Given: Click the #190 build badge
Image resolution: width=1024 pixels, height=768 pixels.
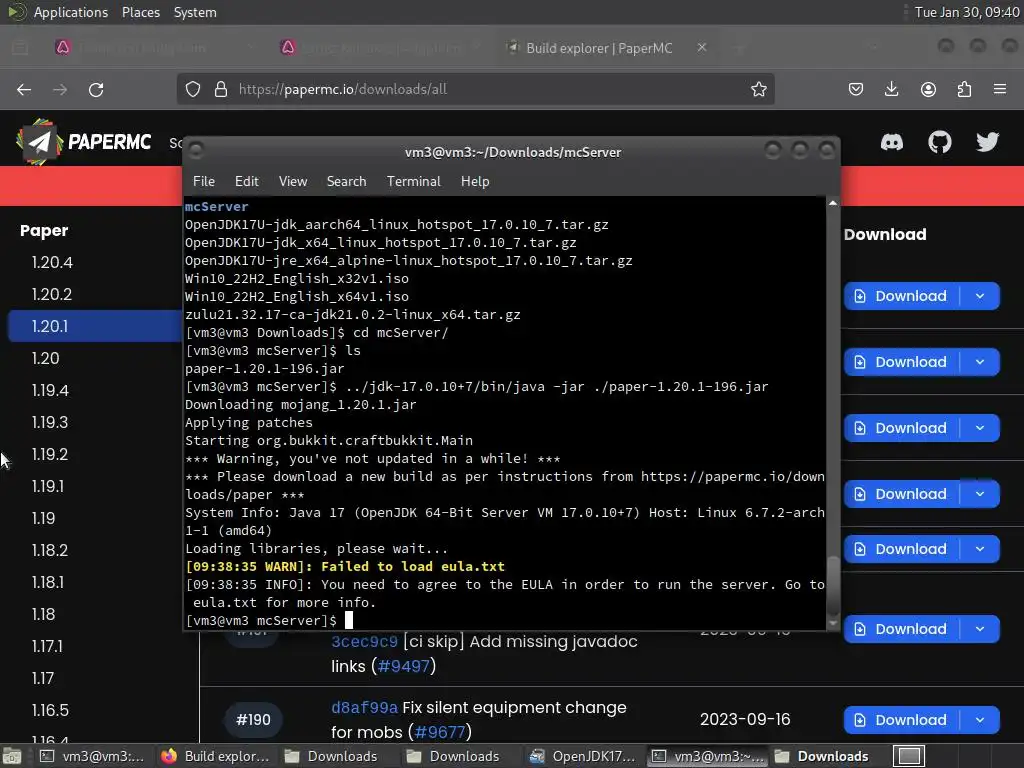Looking at the screenshot, I should [x=253, y=720].
